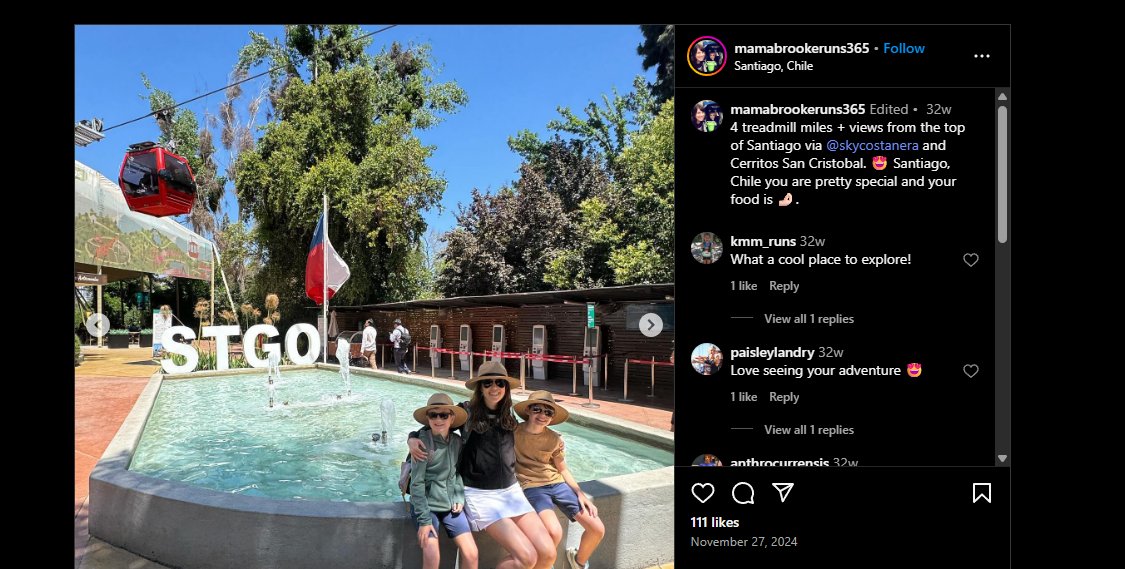Open kmm_runs profile avatar
This screenshot has width=1125, height=569.
point(707,248)
